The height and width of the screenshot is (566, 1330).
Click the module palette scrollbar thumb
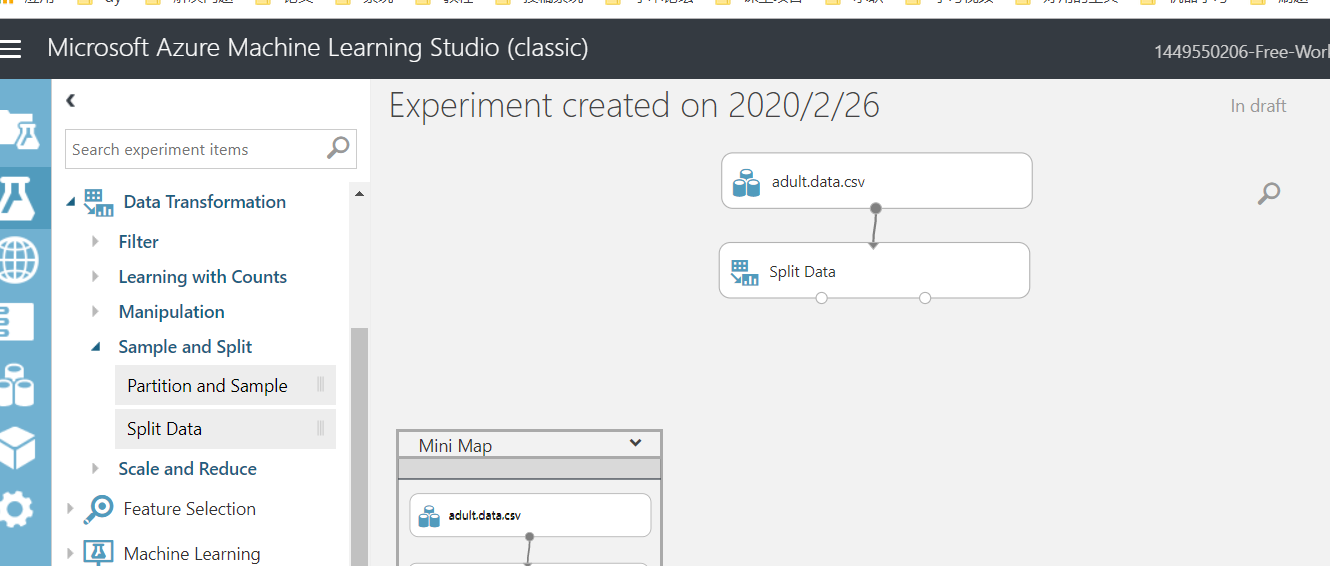tap(359, 445)
